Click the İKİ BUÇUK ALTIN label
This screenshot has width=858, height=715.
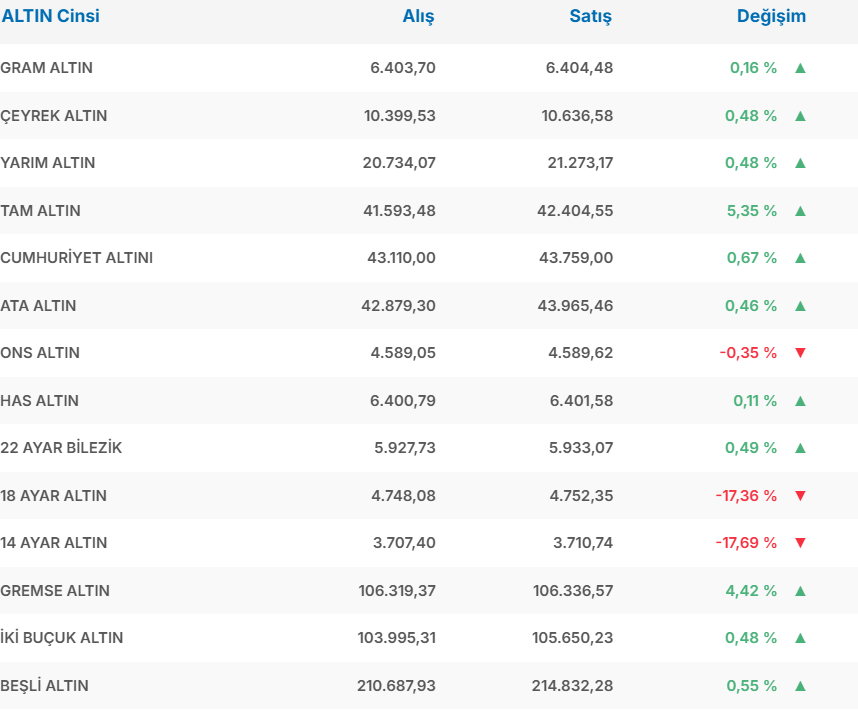click(62, 638)
